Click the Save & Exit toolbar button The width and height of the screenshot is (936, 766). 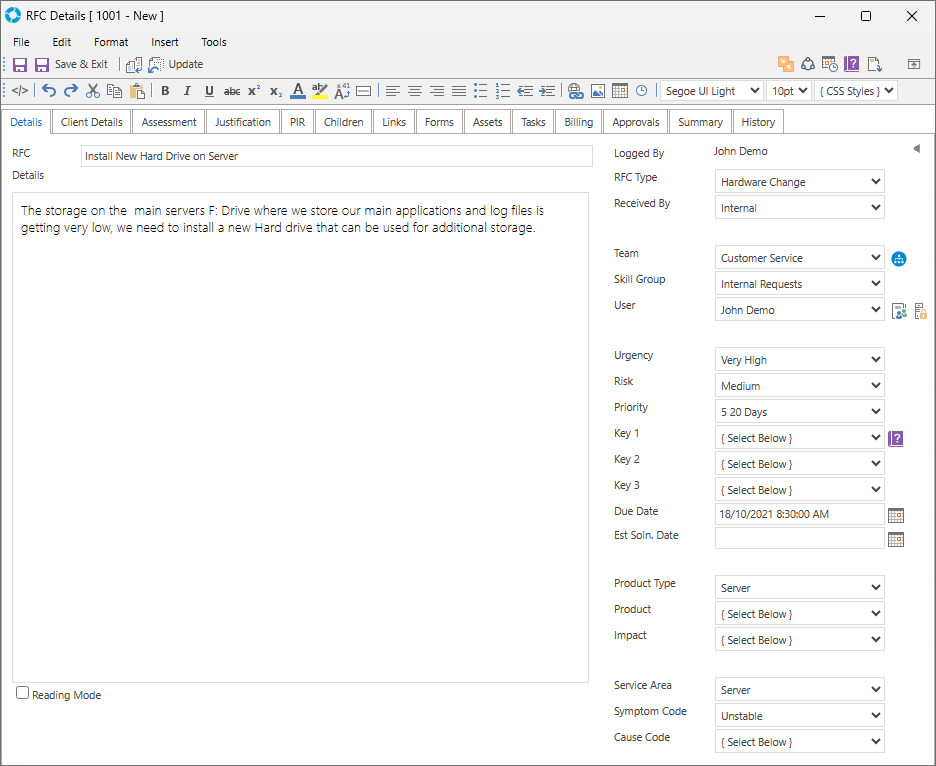71,65
